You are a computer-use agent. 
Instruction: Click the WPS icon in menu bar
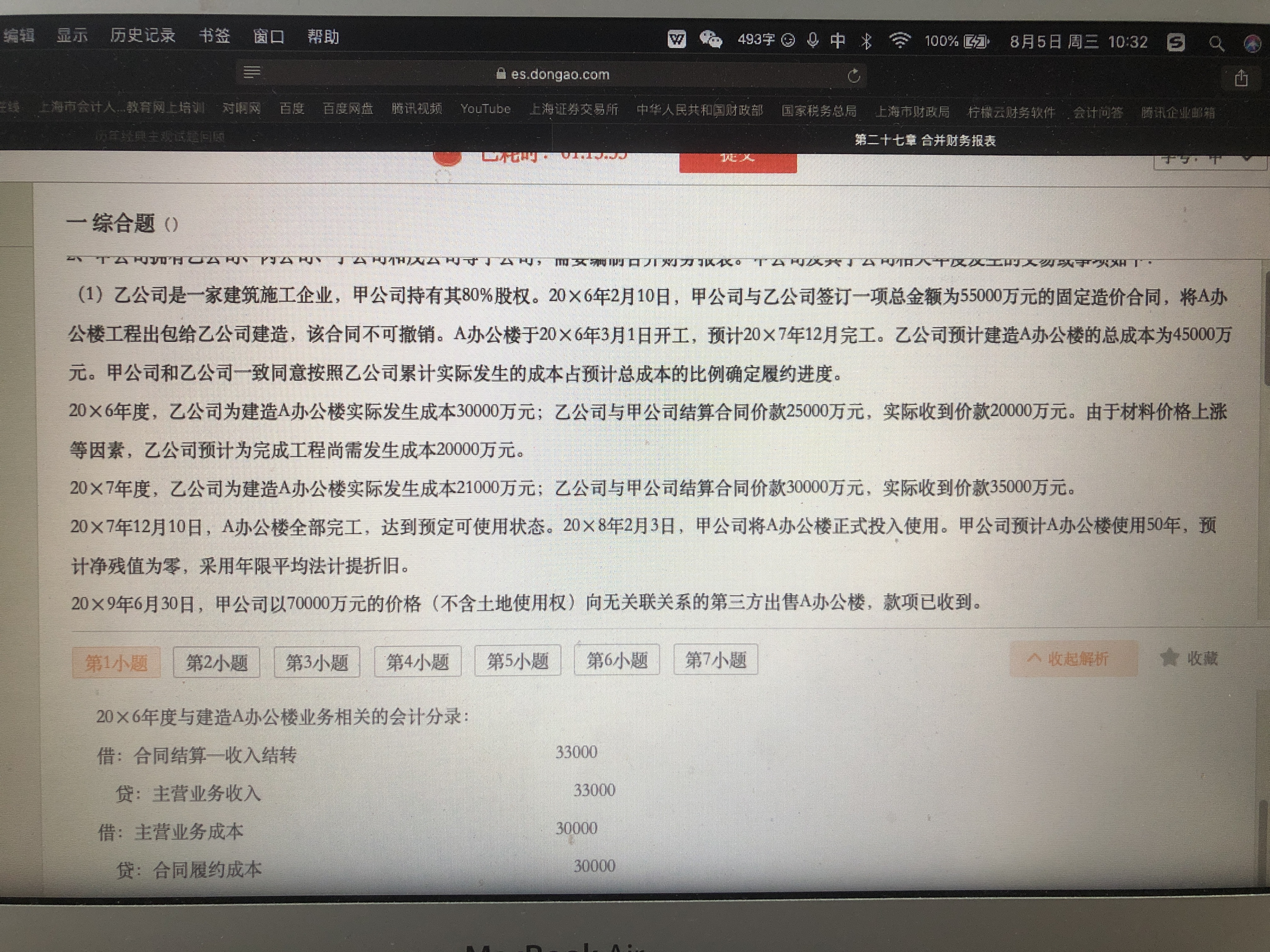pyautogui.click(x=676, y=39)
